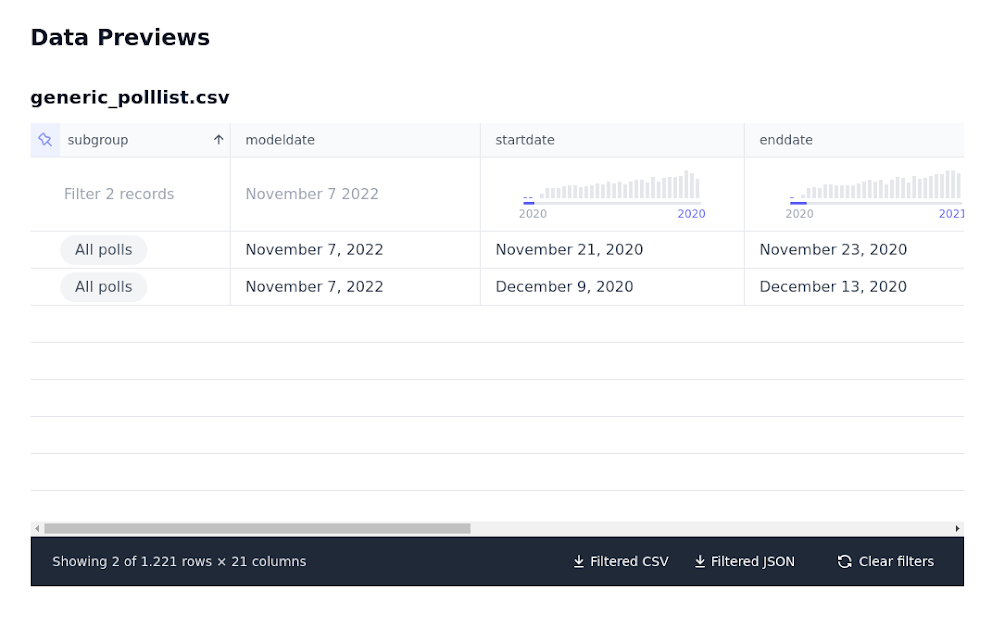Click the 'generic_polllist.csv' file title
The height and width of the screenshot is (617, 992).
(130, 97)
